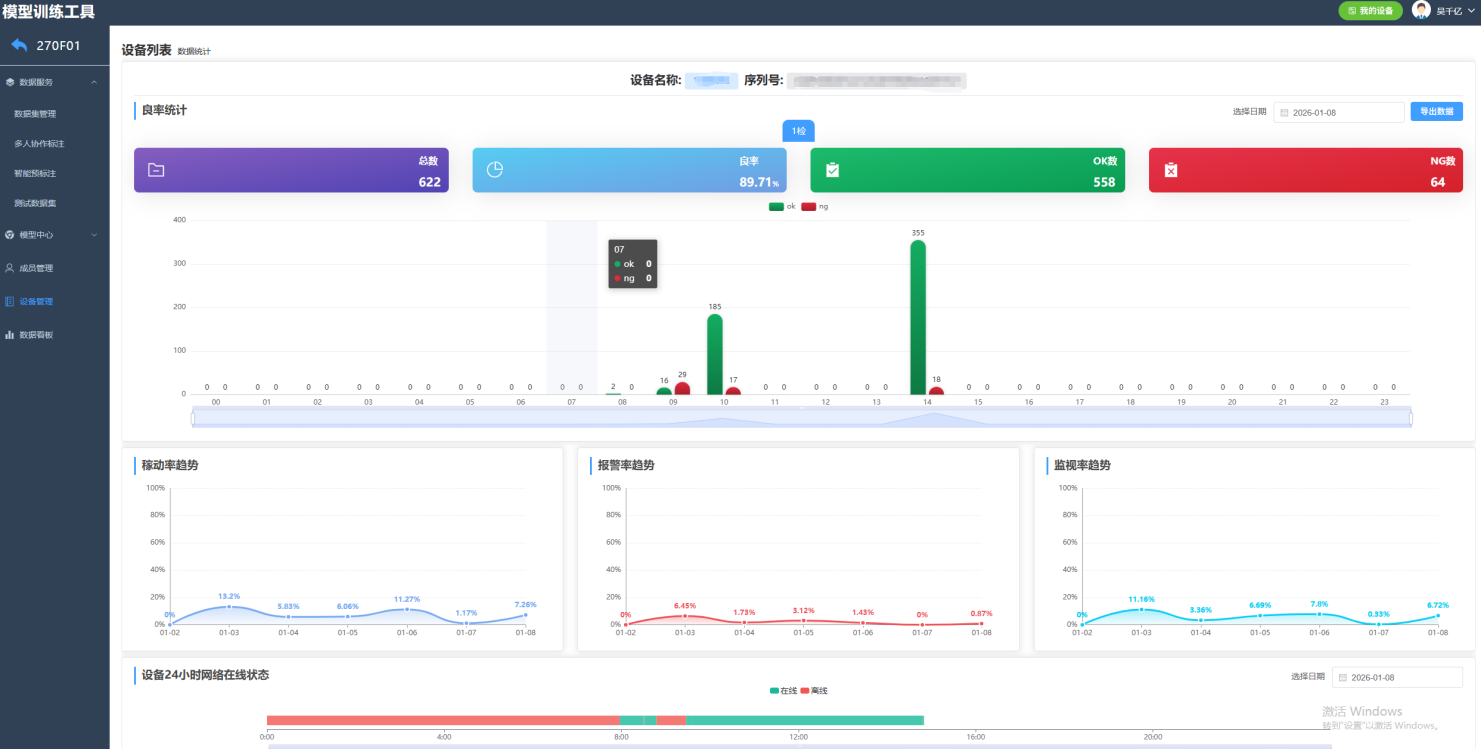Click the back arrow beside 270F01
The width and height of the screenshot is (1481, 749).
(x=19, y=45)
